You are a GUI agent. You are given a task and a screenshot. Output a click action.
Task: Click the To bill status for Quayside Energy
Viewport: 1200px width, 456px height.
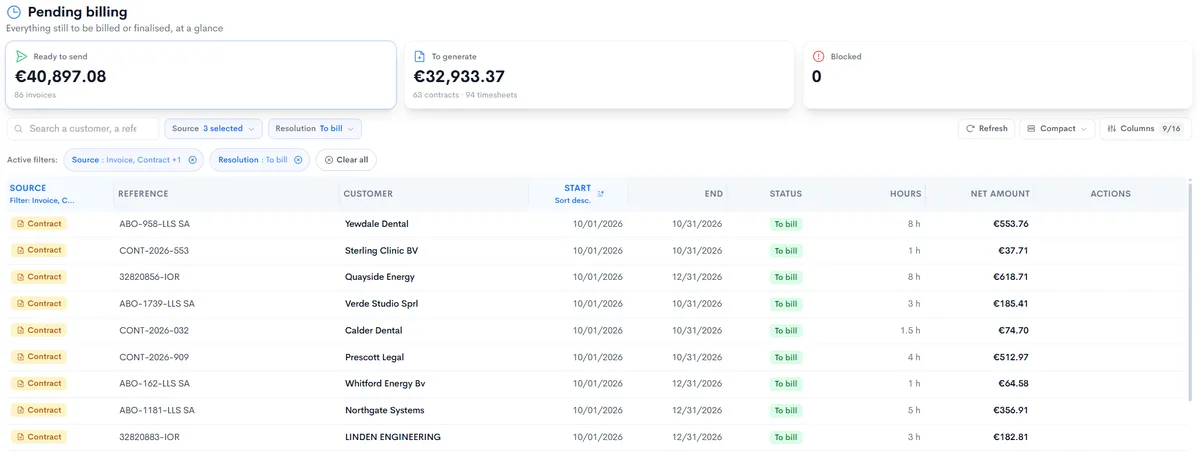point(786,277)
